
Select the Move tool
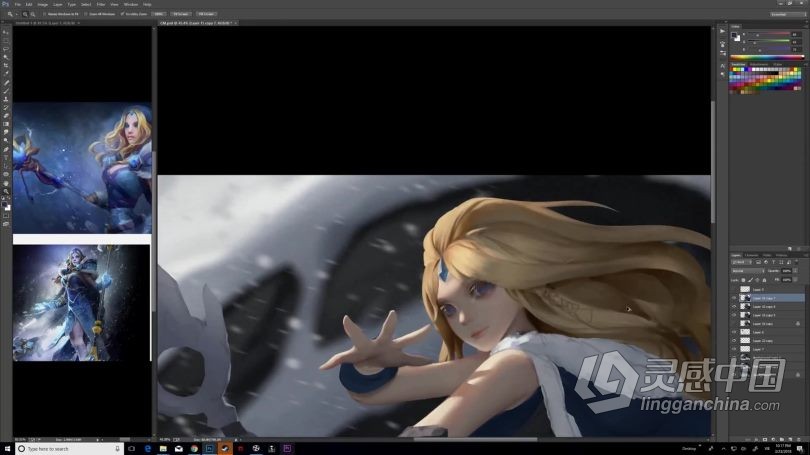click(6, 32)
